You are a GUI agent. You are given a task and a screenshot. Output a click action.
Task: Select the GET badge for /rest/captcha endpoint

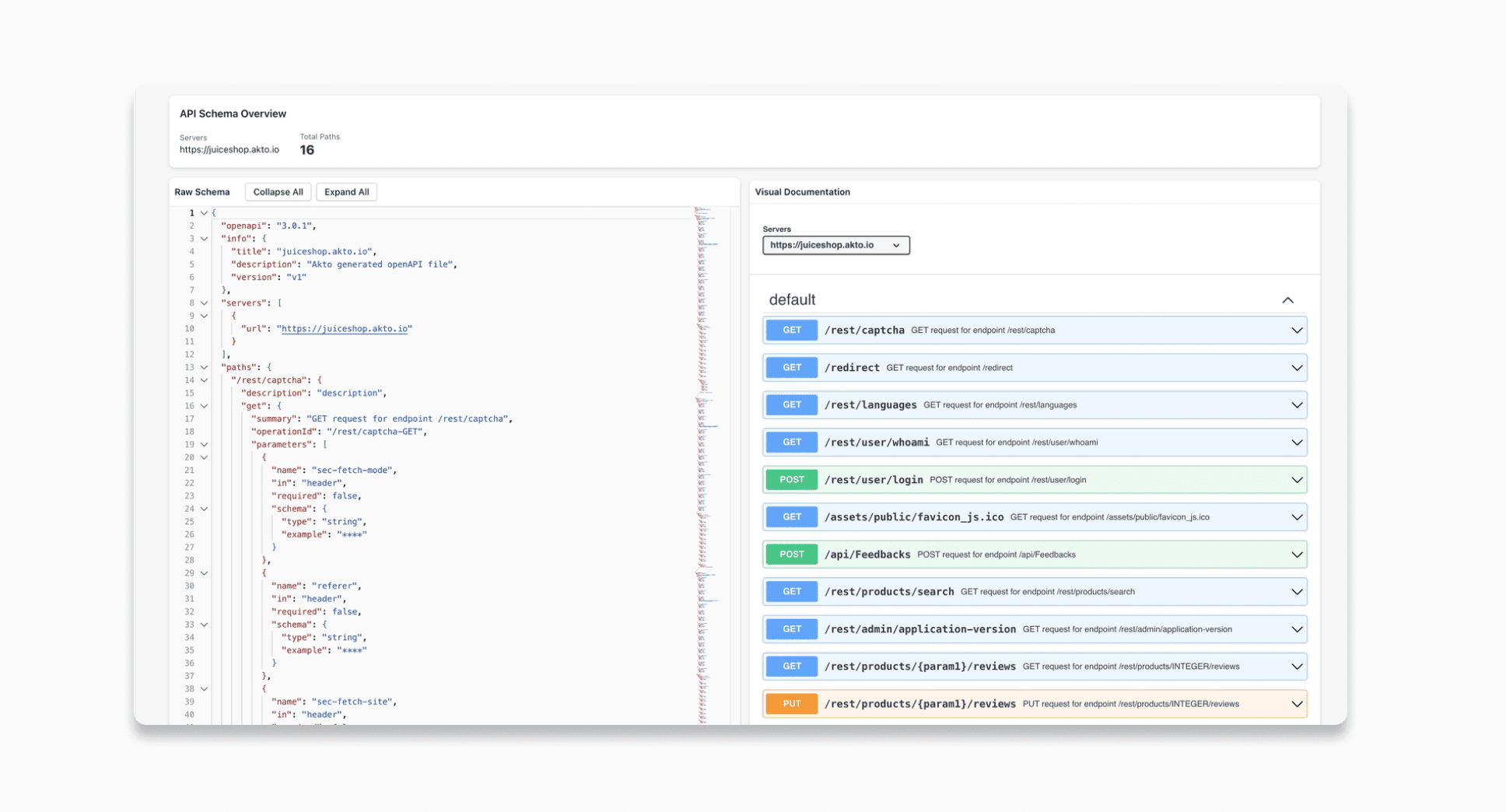791,330
